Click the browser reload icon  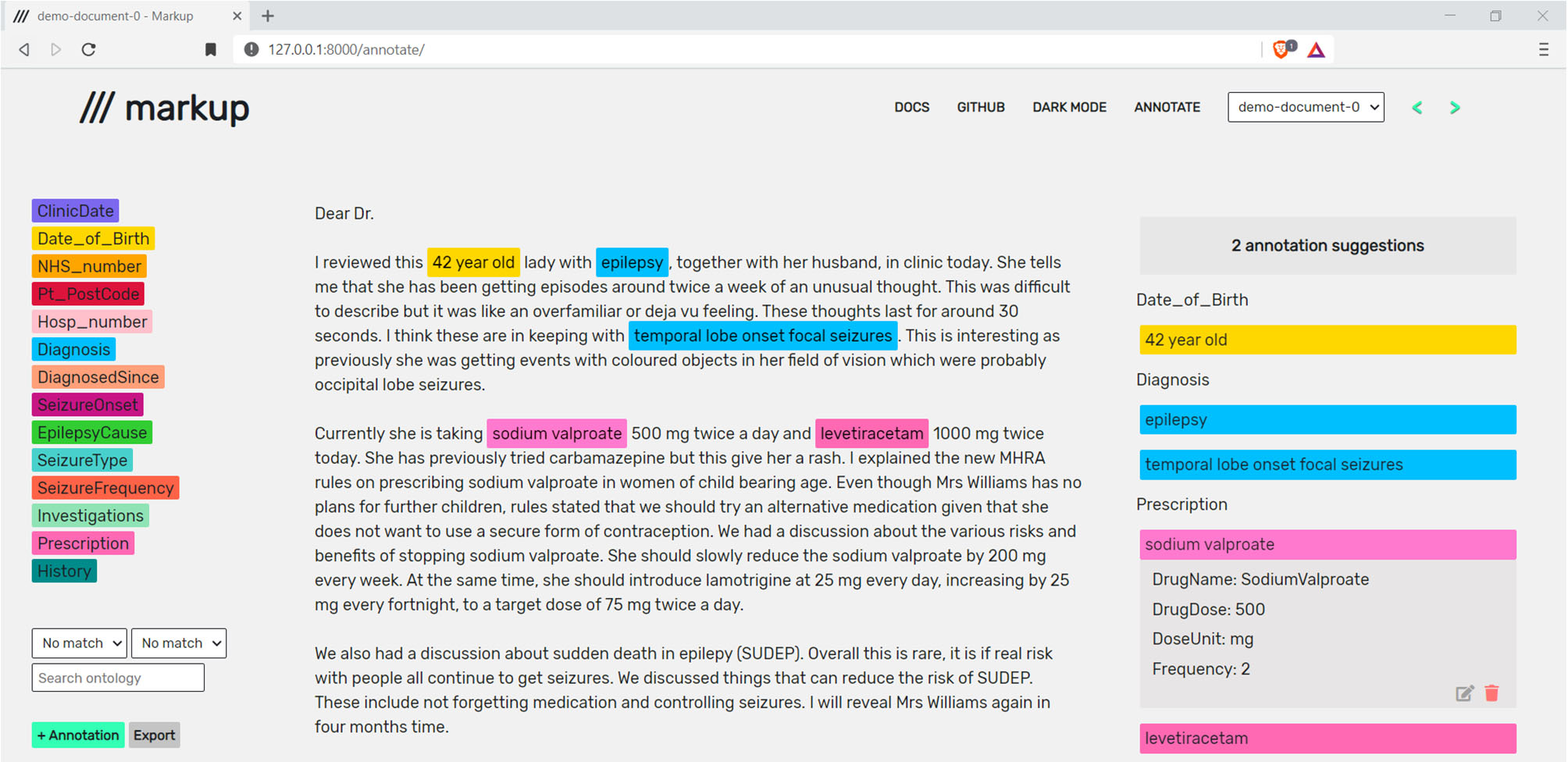click(89, 50)
